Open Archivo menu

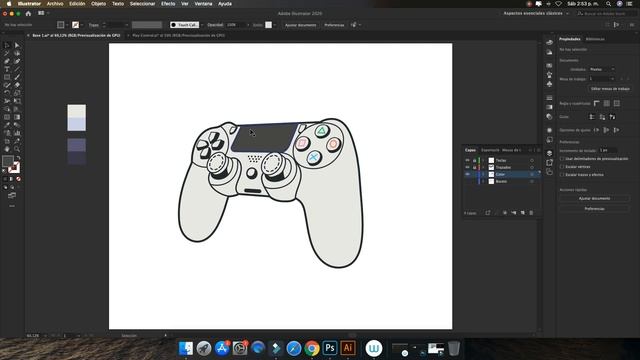click(55, 4)
